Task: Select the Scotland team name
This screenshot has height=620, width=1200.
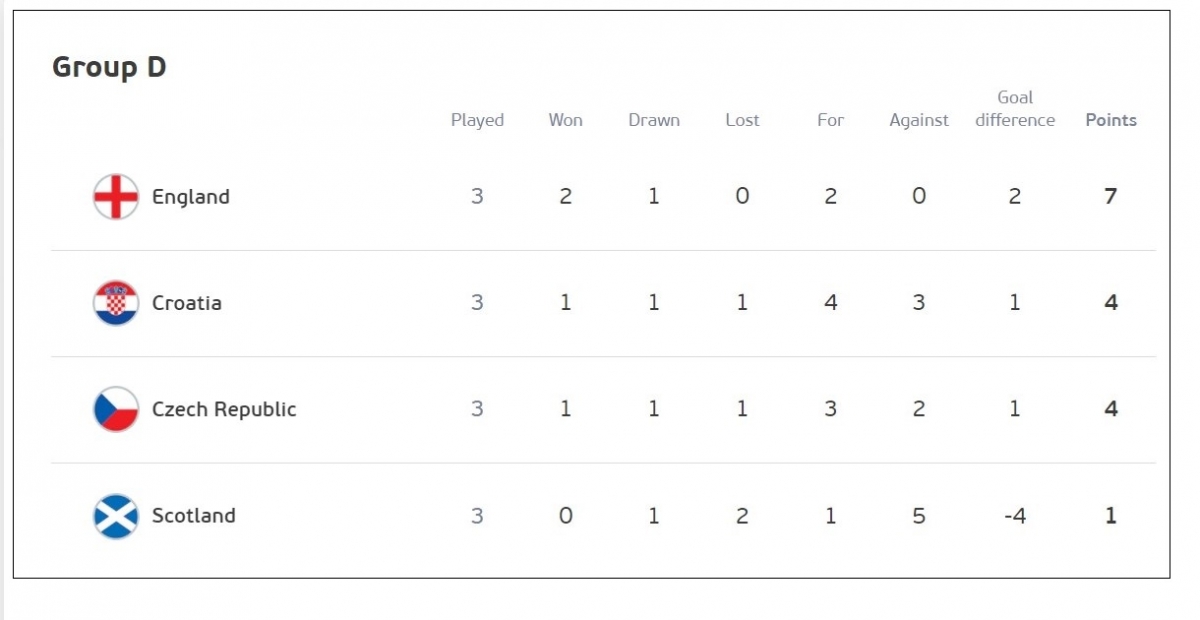Action: (194, 516)
